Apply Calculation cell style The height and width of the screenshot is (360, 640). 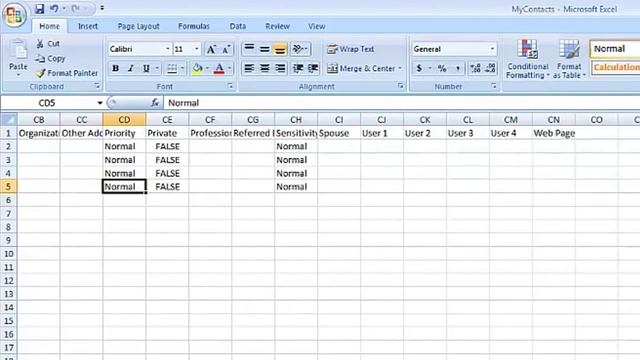coord(616,67)
